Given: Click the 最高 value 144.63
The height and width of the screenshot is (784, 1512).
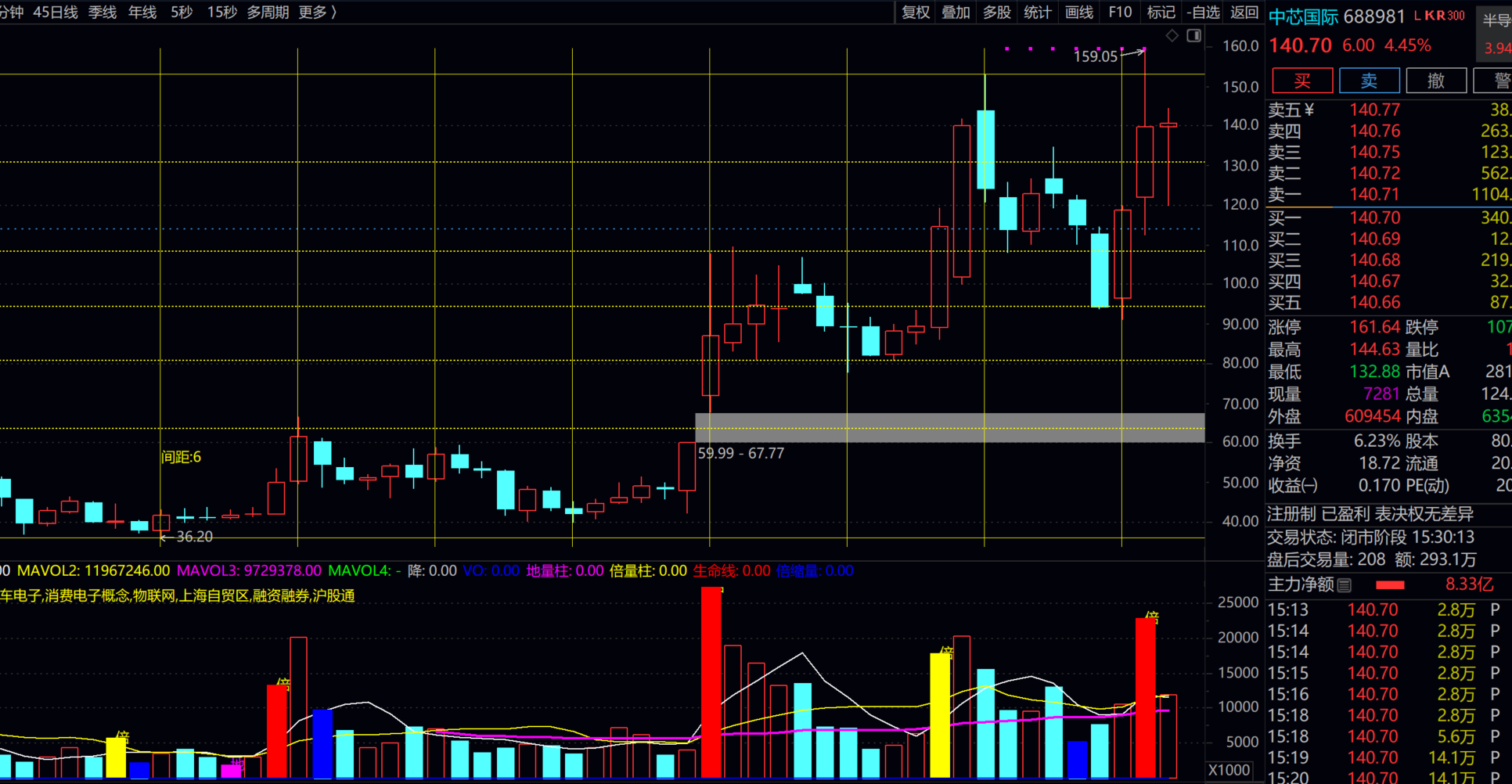Looking at the screenshot, I should 1375,349.
